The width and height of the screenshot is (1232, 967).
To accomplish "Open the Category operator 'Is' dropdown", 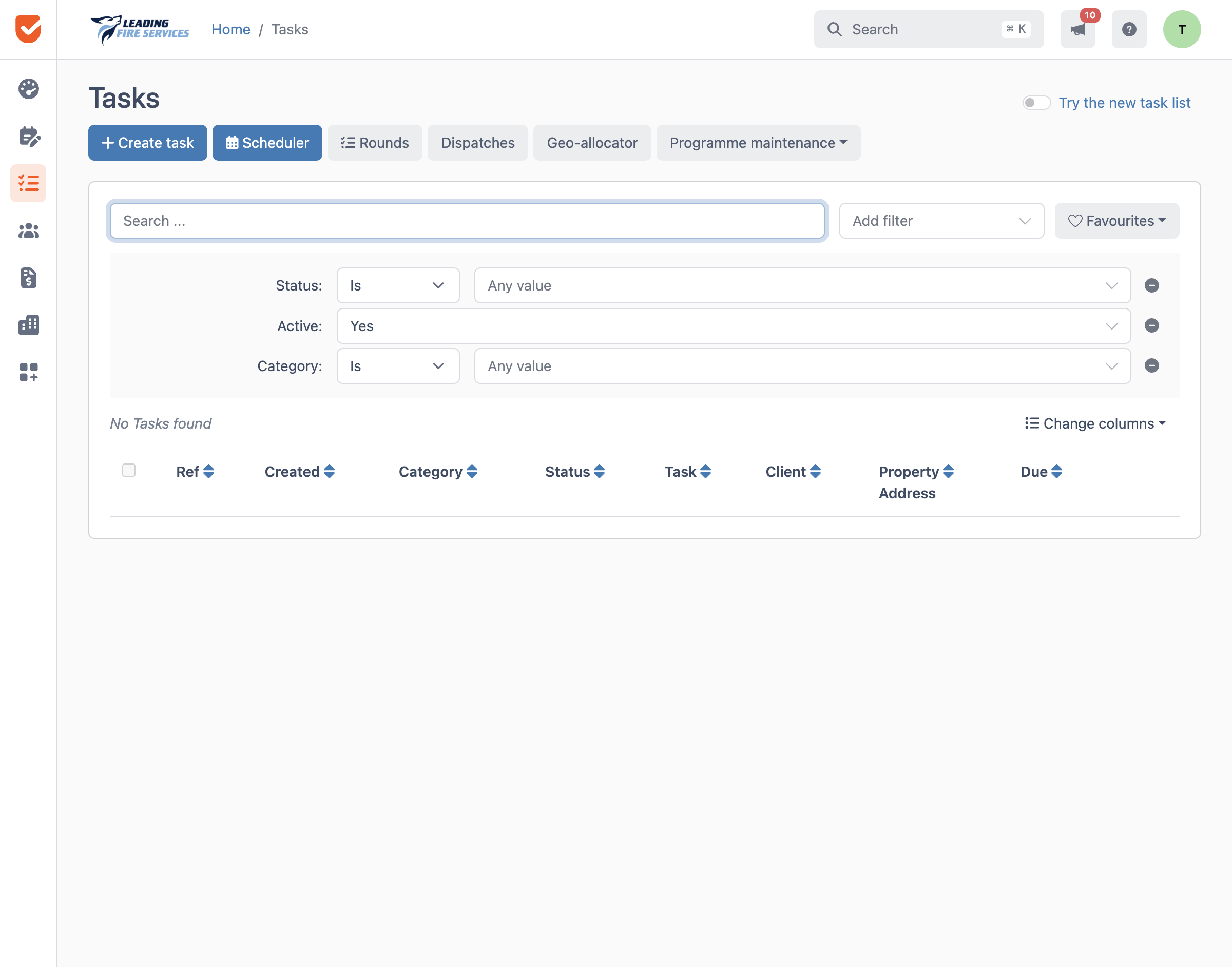I will tap(398, 366).
